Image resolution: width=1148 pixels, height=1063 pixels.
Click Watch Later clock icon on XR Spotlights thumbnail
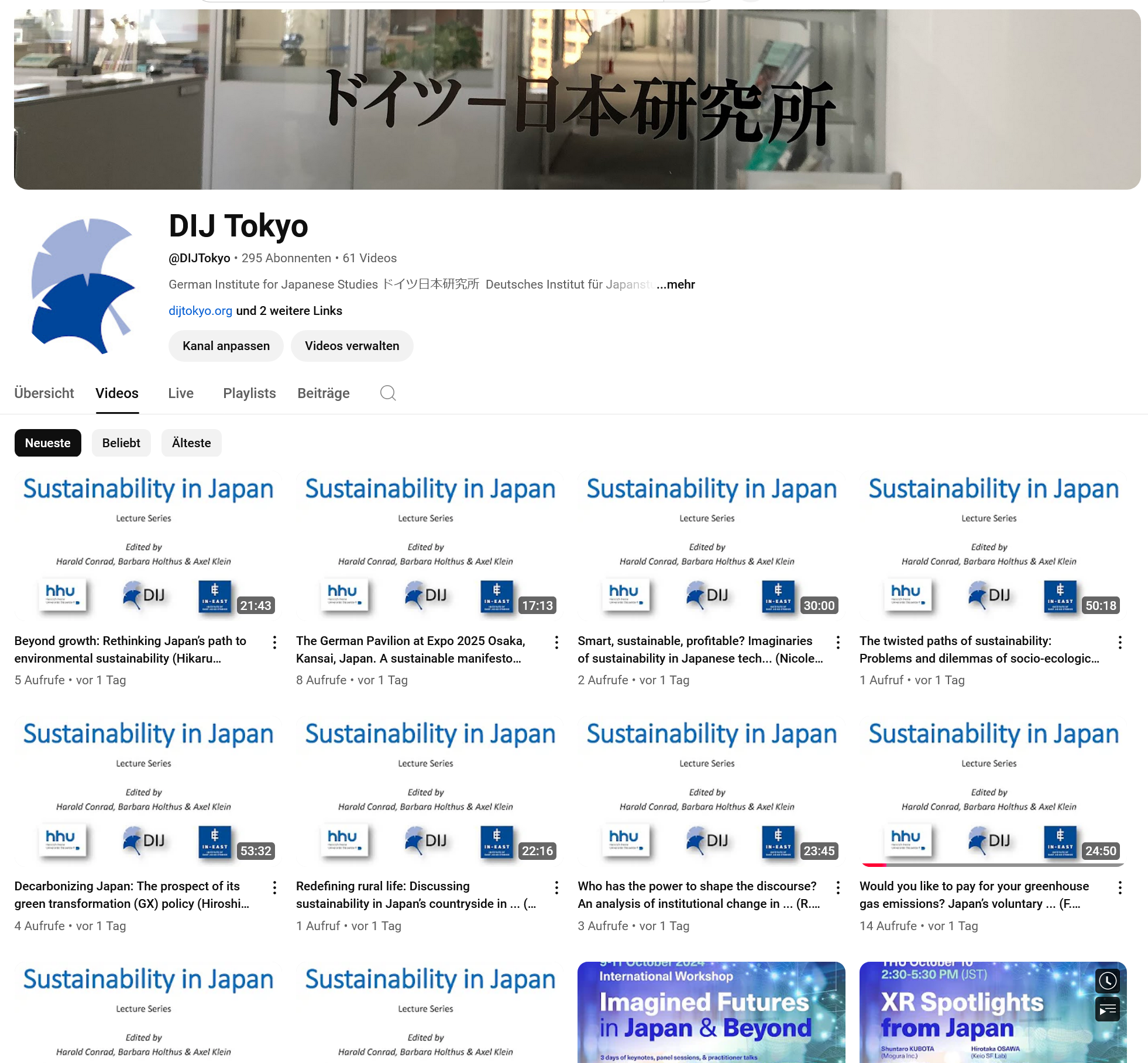click(x=1108, y=980)
